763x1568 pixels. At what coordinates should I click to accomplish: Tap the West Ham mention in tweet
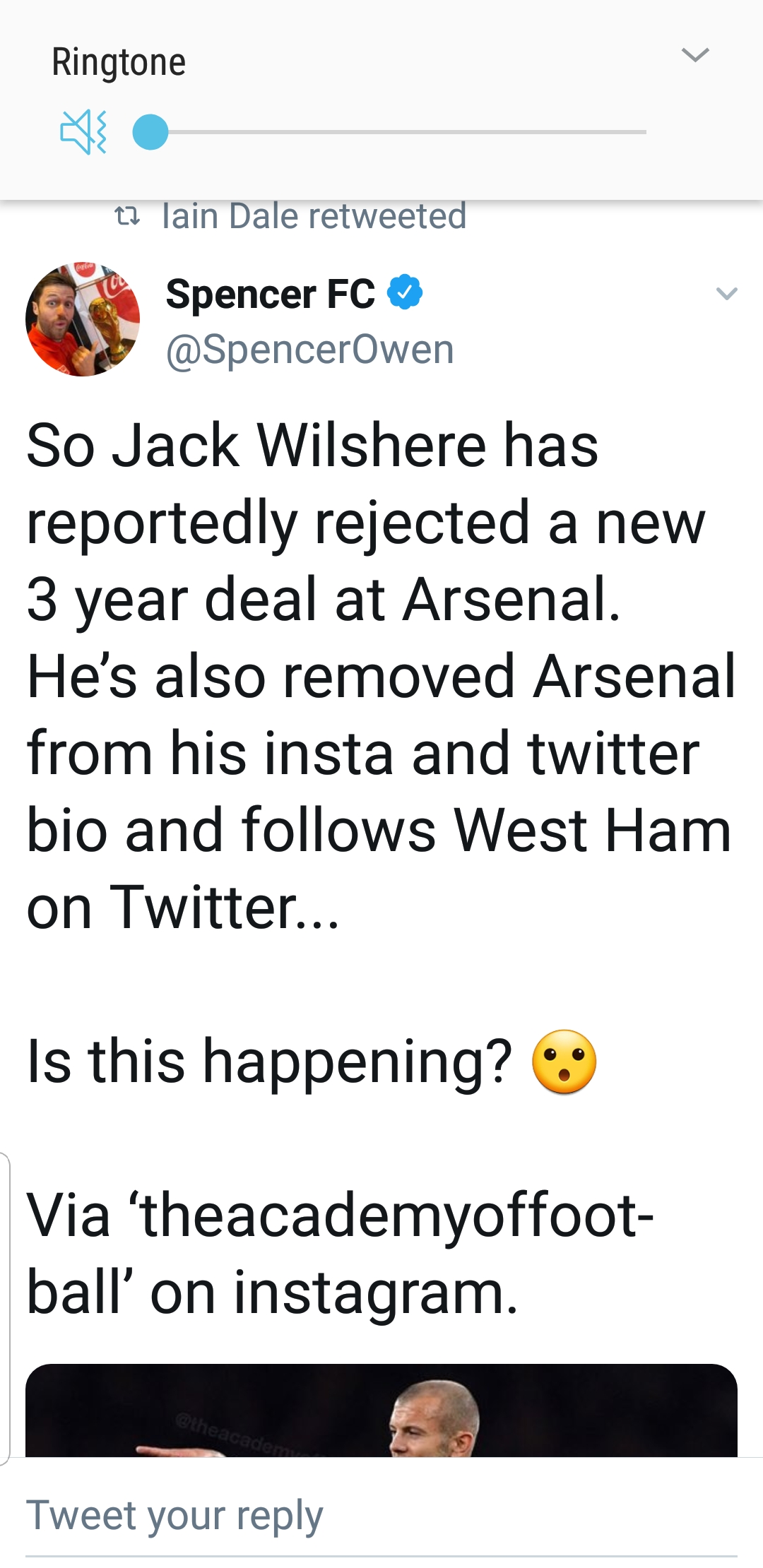(x=592, y=831)
